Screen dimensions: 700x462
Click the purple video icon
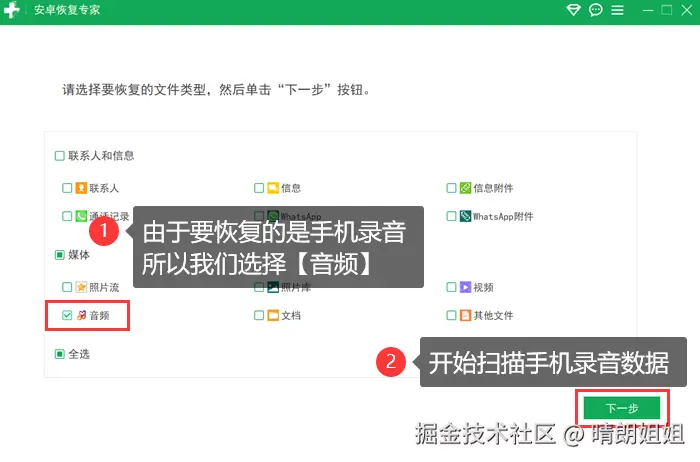point(465,287)
